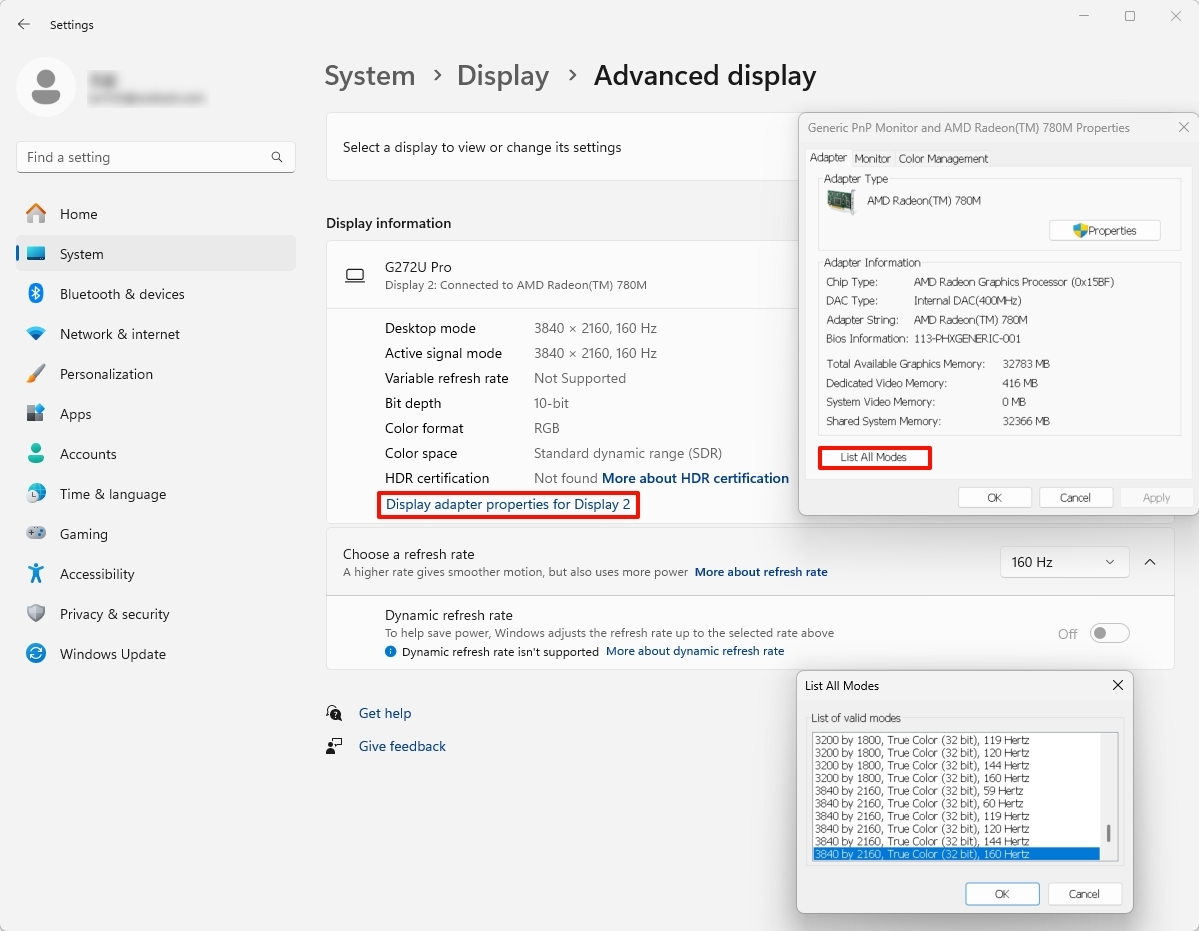Screen dimensions: 1199x931
Task: Open Display adapter properties for Display 2
Action: point(508,505)
